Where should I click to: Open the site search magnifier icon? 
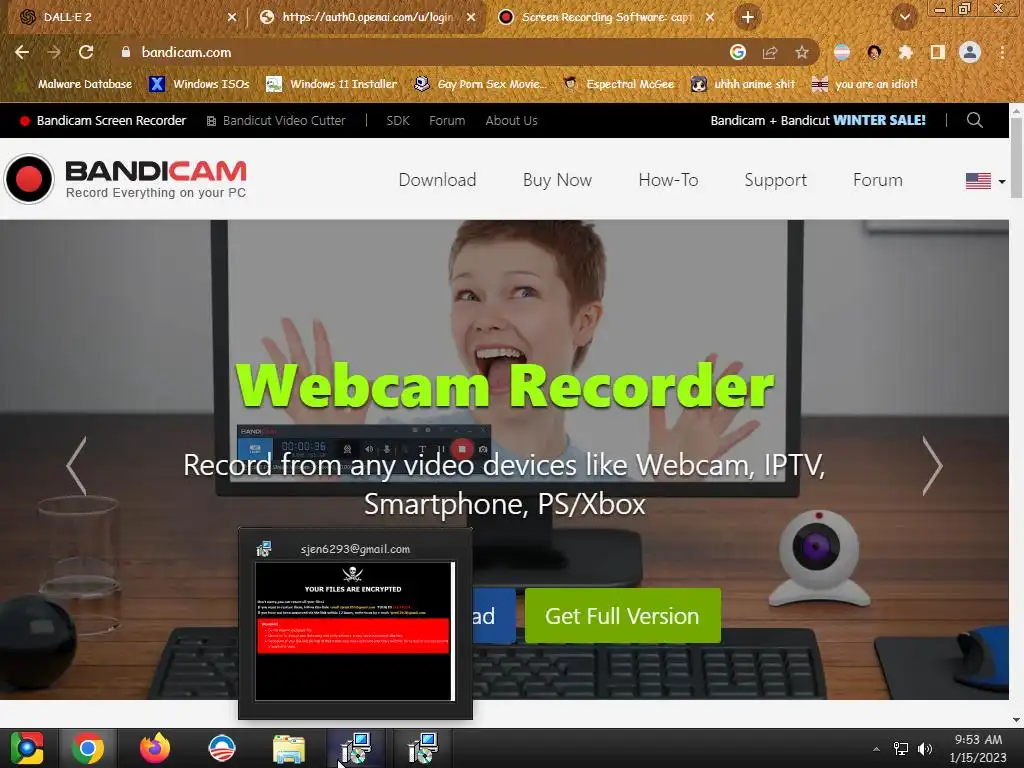pos(975,120)
